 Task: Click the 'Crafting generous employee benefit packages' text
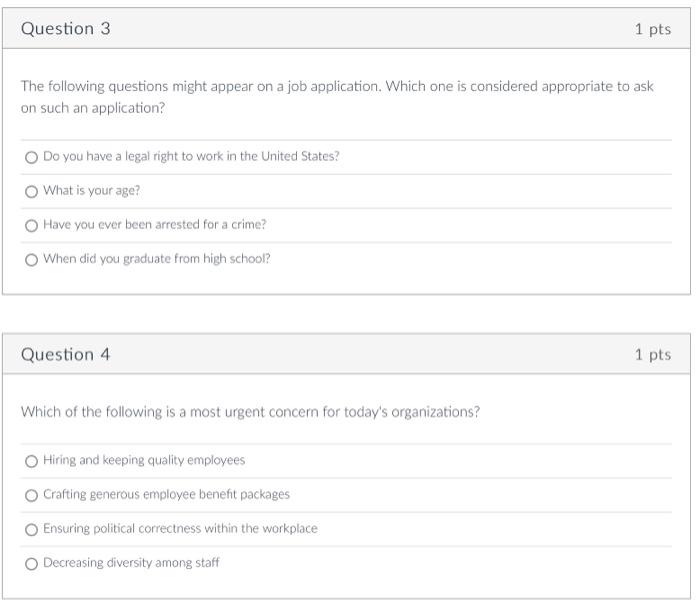pos(166,495)
